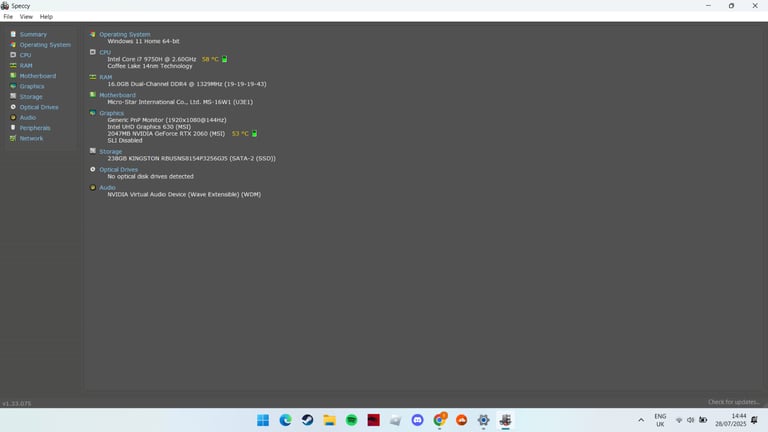
Task: Select Peripherals in the sidebar
Action: click(35, 128)
